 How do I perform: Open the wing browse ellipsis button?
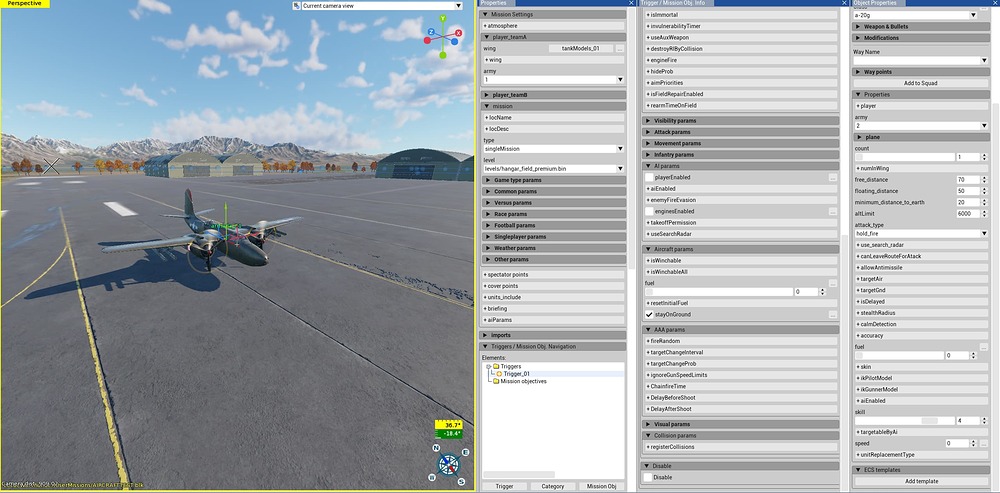(620, 48)
